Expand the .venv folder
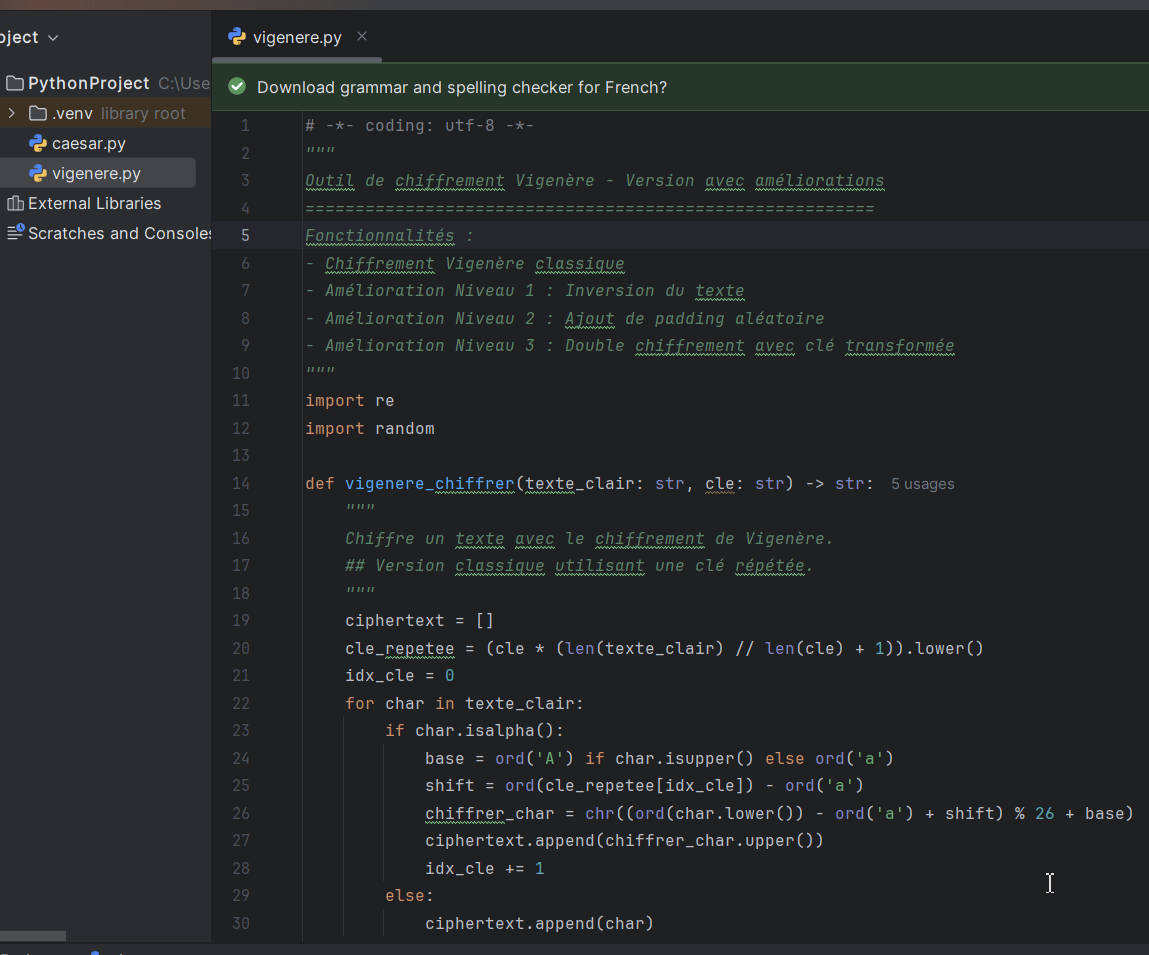The image size is (1149, 955). tap(12, 113)
